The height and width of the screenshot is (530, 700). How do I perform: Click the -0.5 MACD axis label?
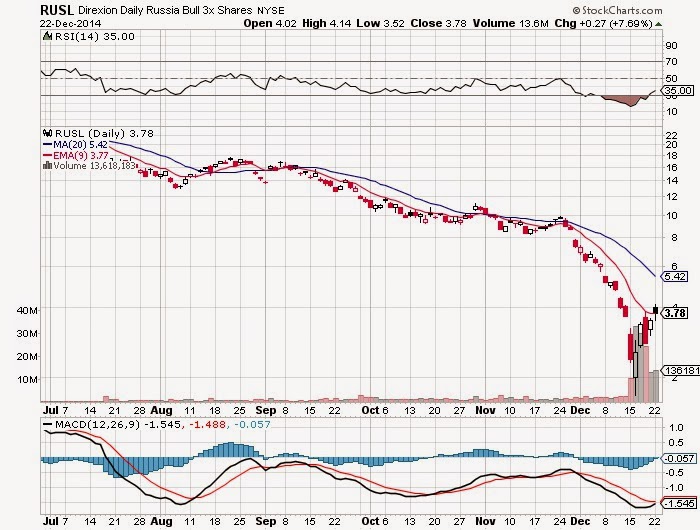pos(675,473)
